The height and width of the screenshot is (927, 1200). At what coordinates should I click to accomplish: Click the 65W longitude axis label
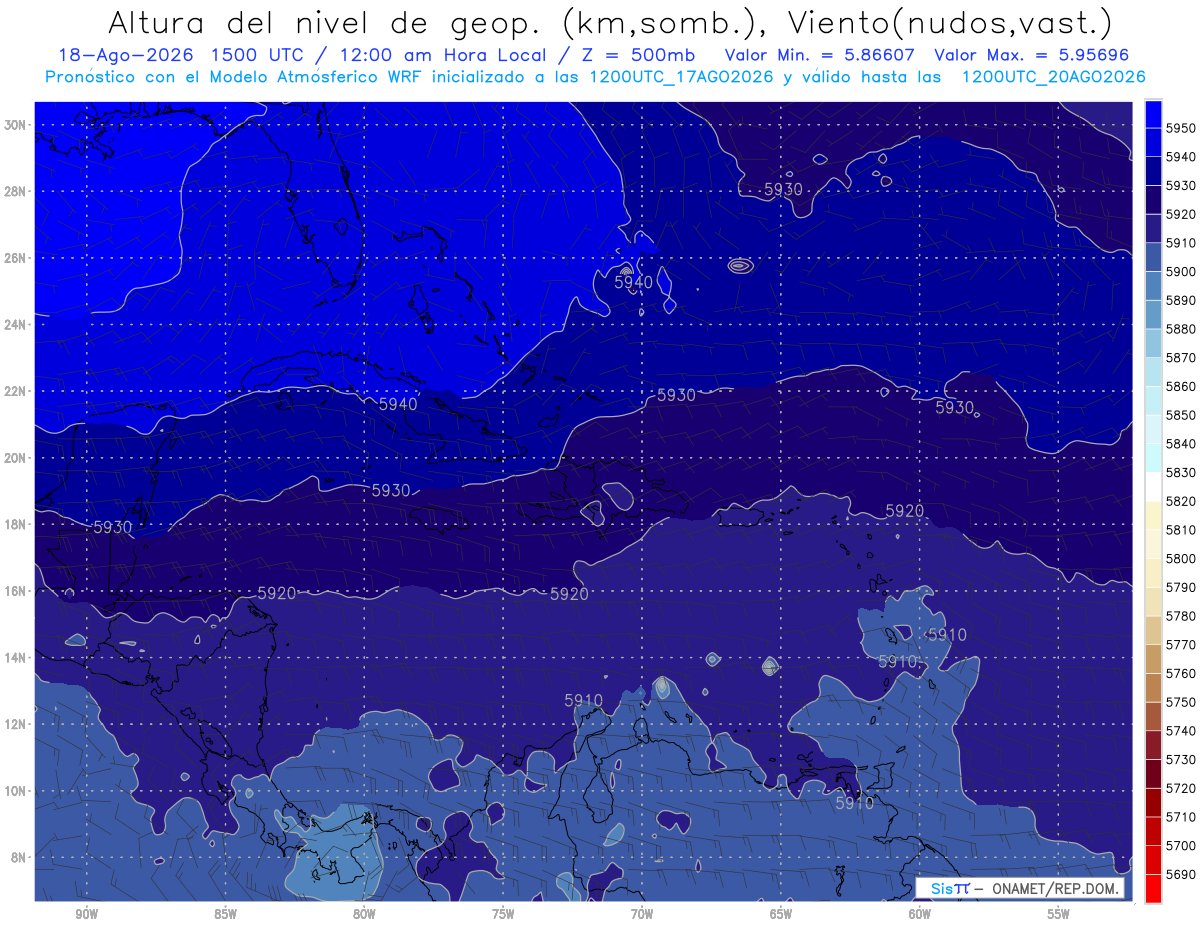781,914
